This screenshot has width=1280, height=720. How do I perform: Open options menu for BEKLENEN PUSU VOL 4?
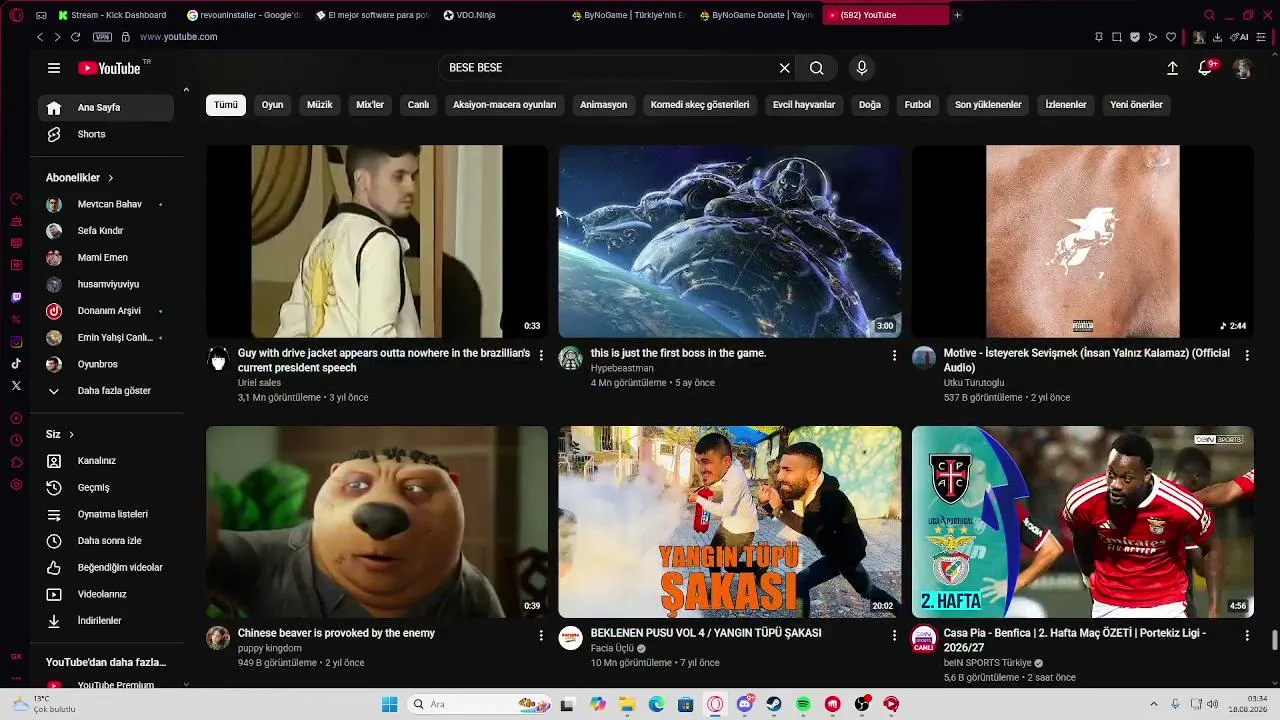coord(894,635)
